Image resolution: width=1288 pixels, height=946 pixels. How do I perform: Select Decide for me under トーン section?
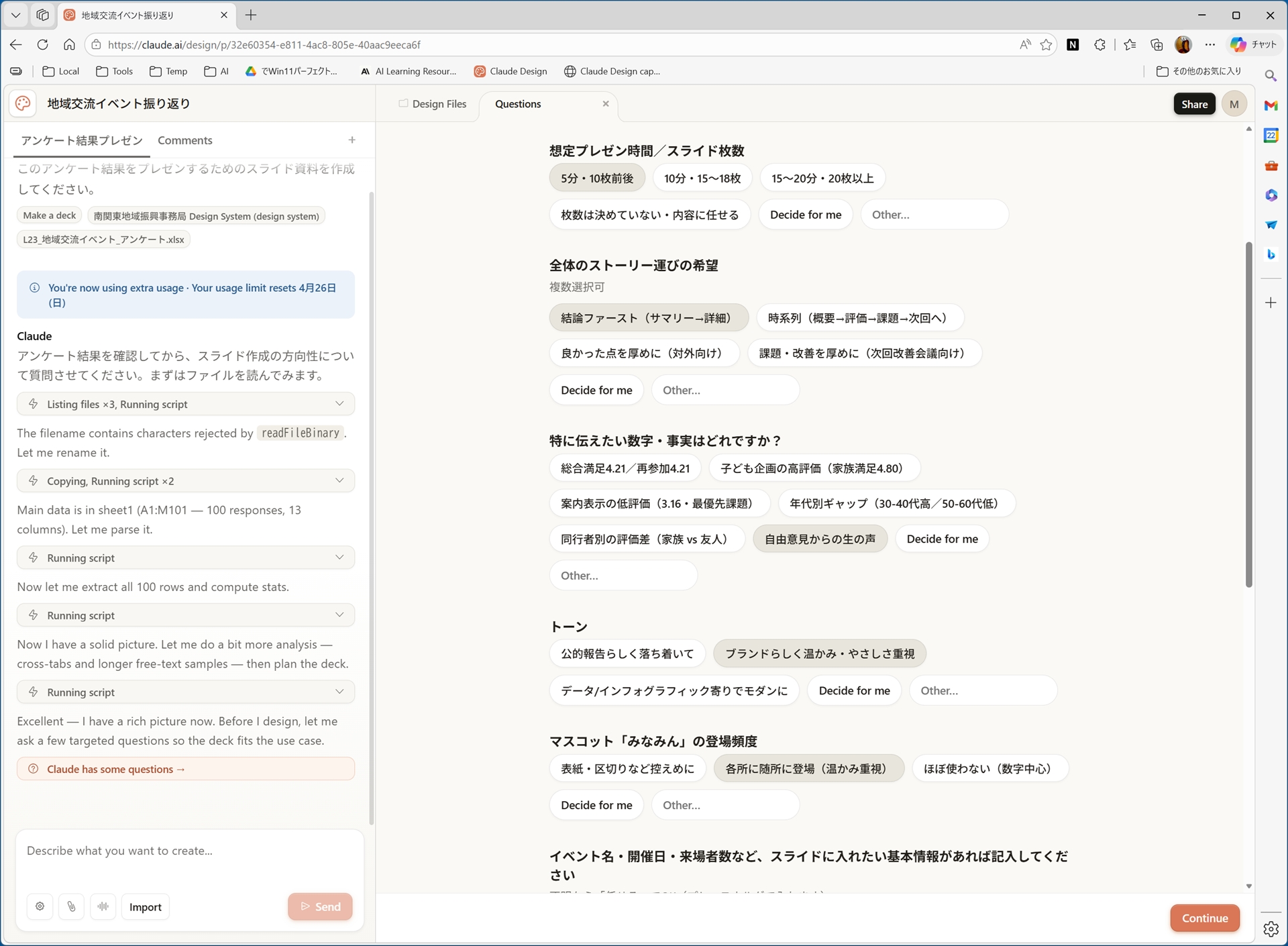854,690
